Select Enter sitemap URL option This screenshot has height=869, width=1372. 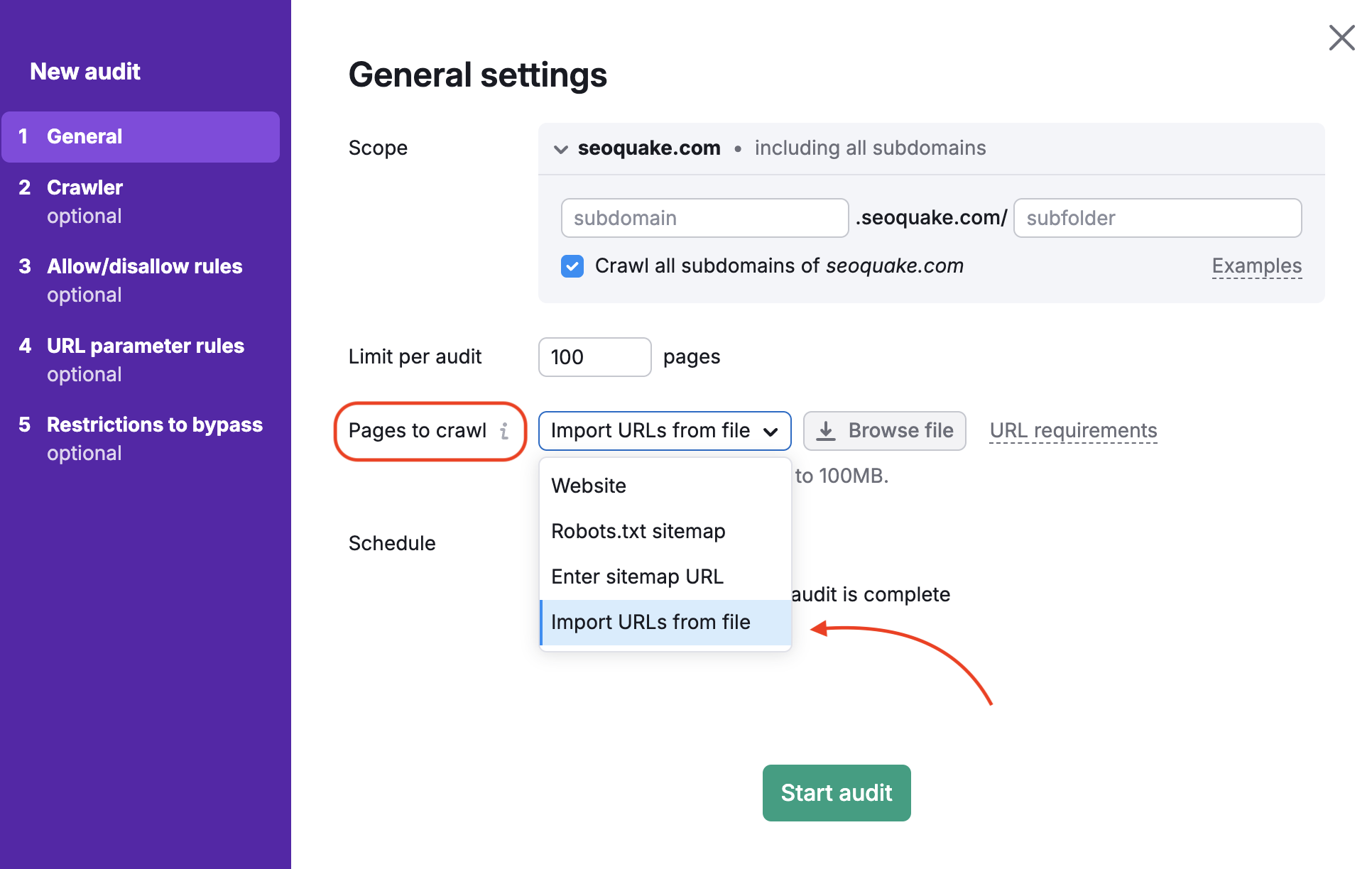pos(637,576)
